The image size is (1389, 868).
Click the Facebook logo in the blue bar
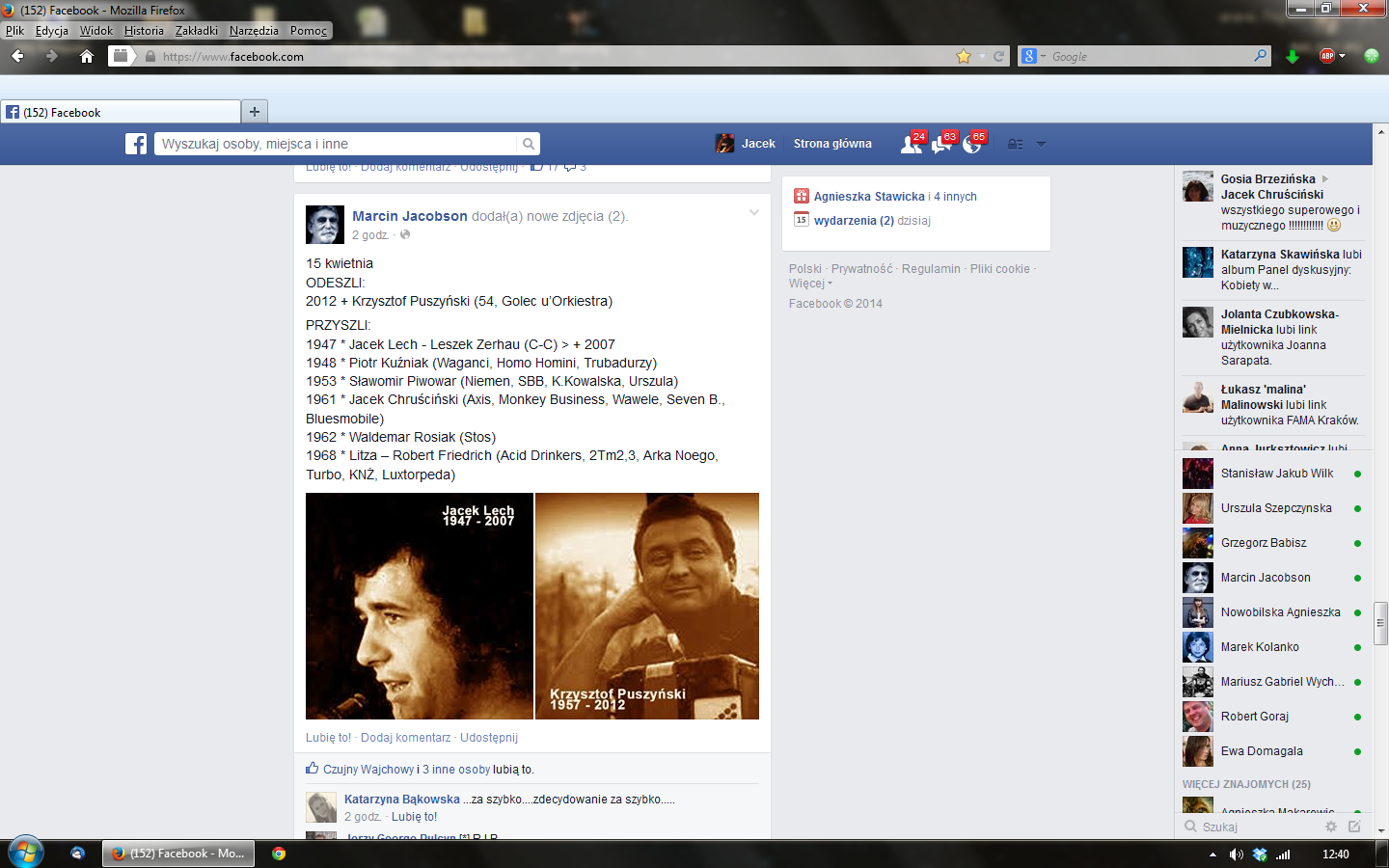pyautogui.click(x=136, y=144)
